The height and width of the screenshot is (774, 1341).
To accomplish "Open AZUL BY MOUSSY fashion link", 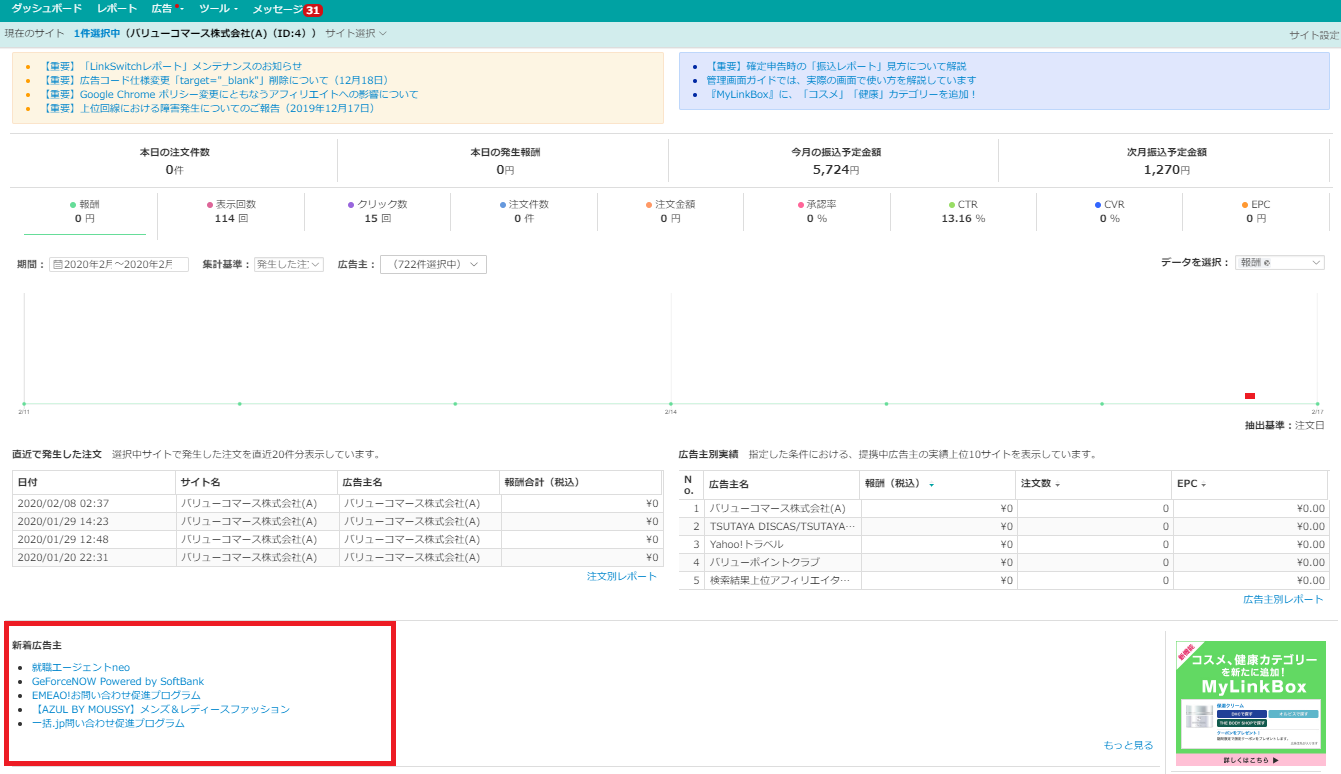I will [161, 710].
